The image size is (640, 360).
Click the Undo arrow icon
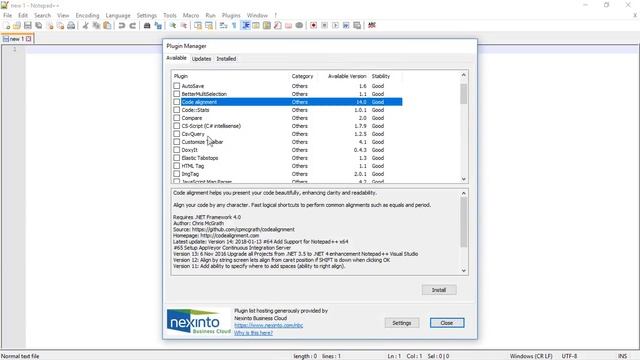pos(122,26)
